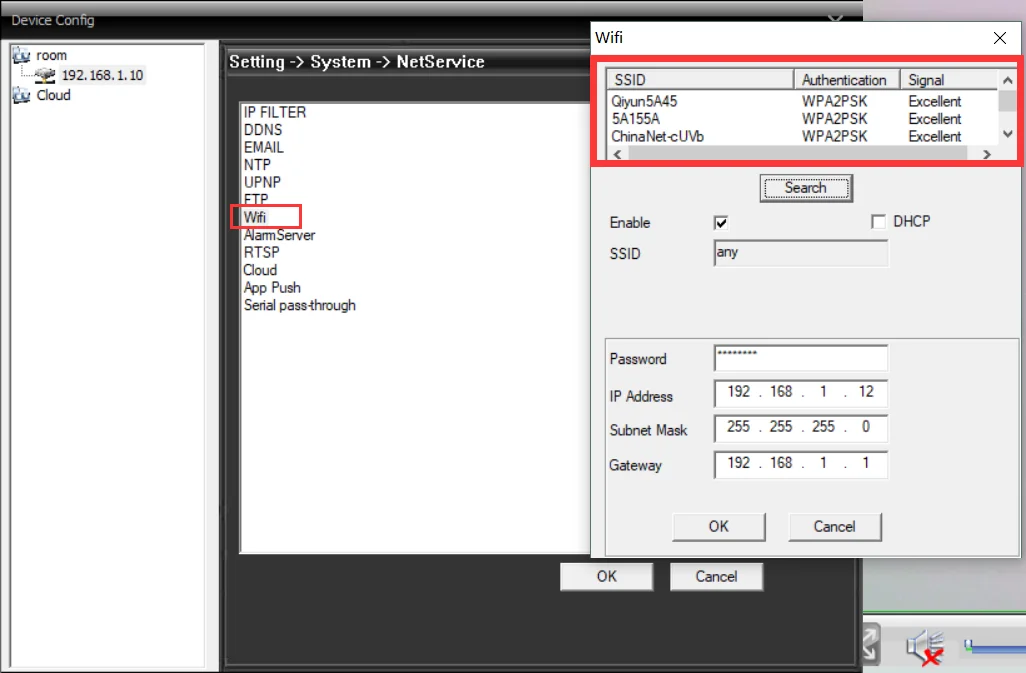This screenshot has width=1026, height=673.
Task: Open the RTSP entry in NetService list
Action: click(x=262, y=252)
